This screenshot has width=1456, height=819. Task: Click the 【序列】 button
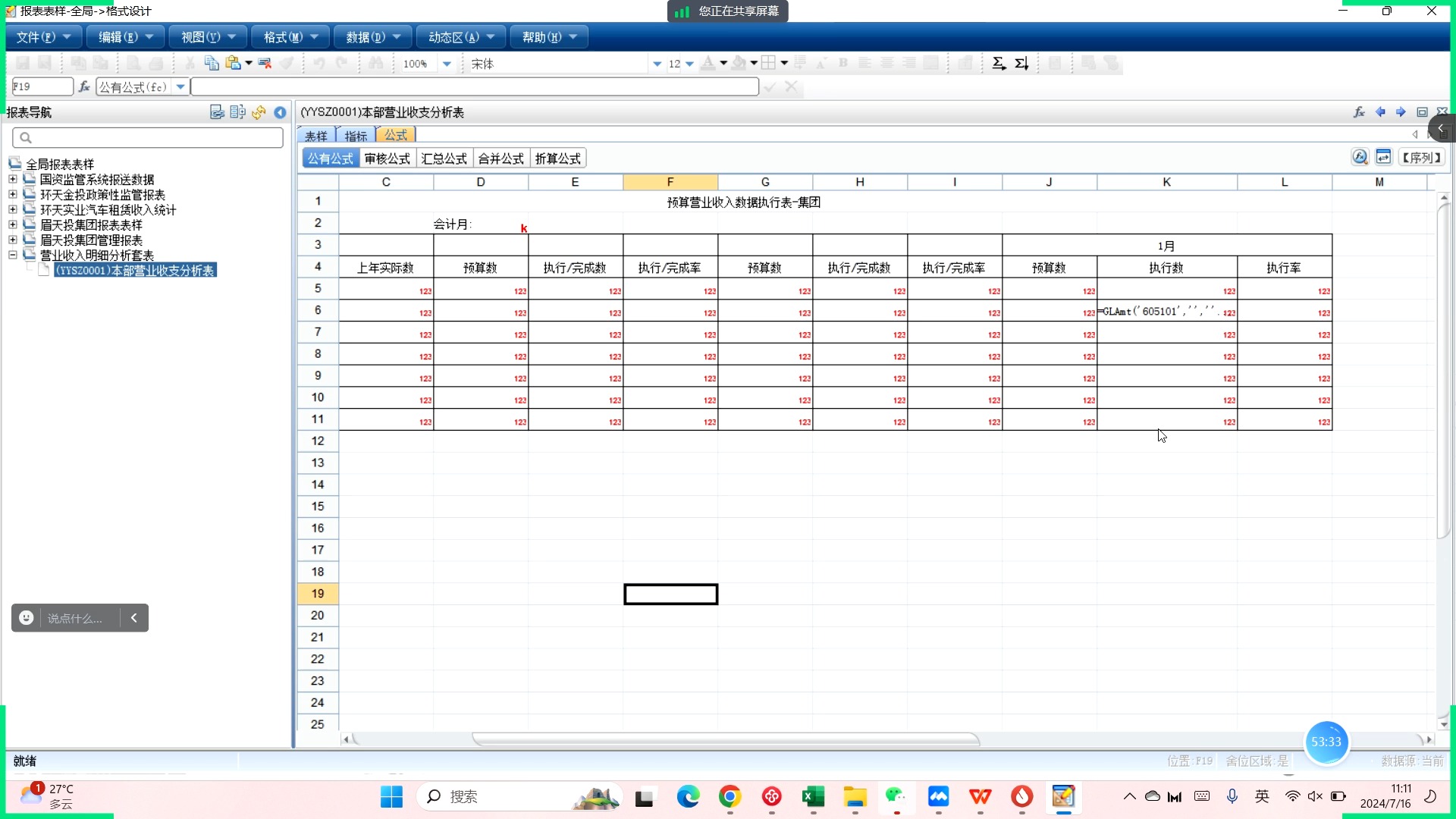pyautogui.click(x=1421, y=158)
